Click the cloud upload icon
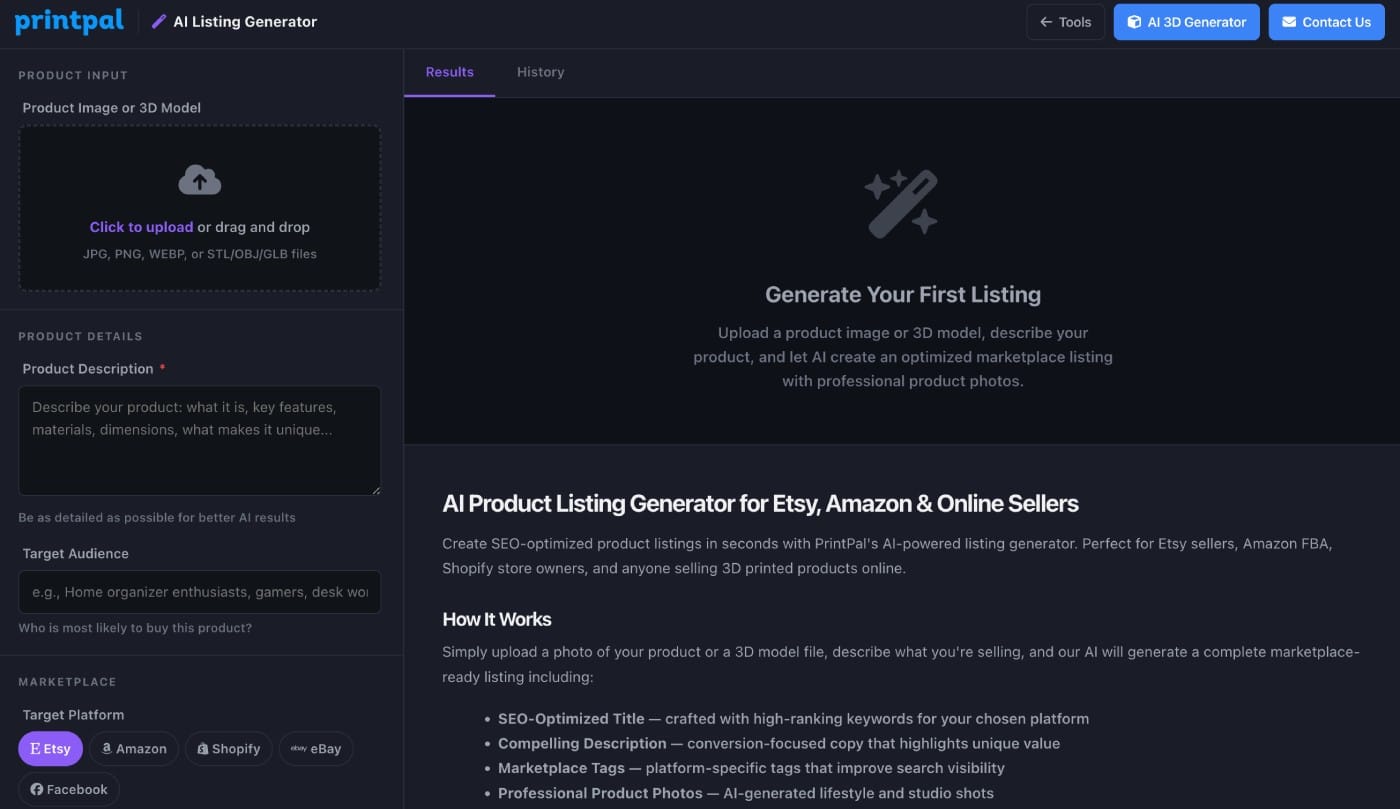Screen dimensions: 1400x809 200,180
